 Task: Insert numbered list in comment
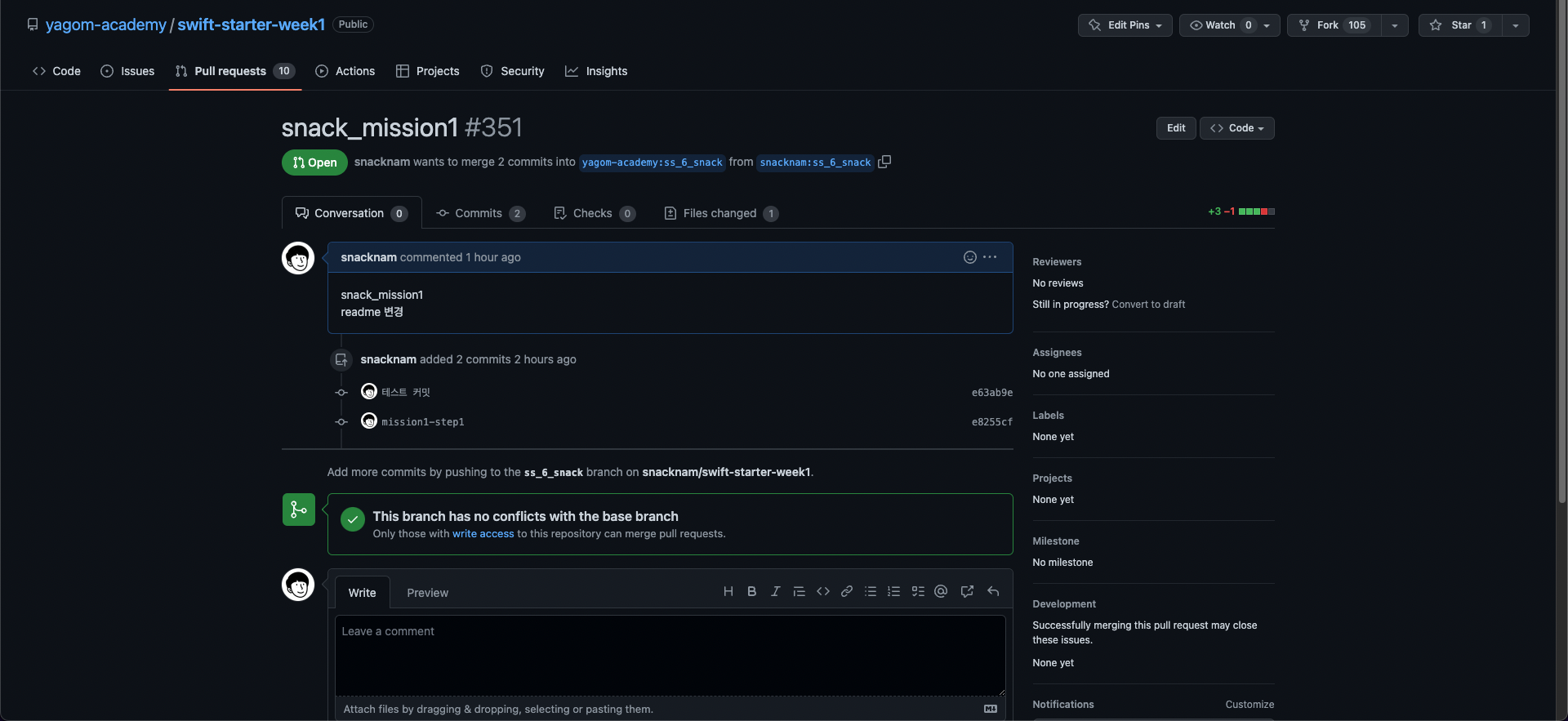[x=894, y=592]
